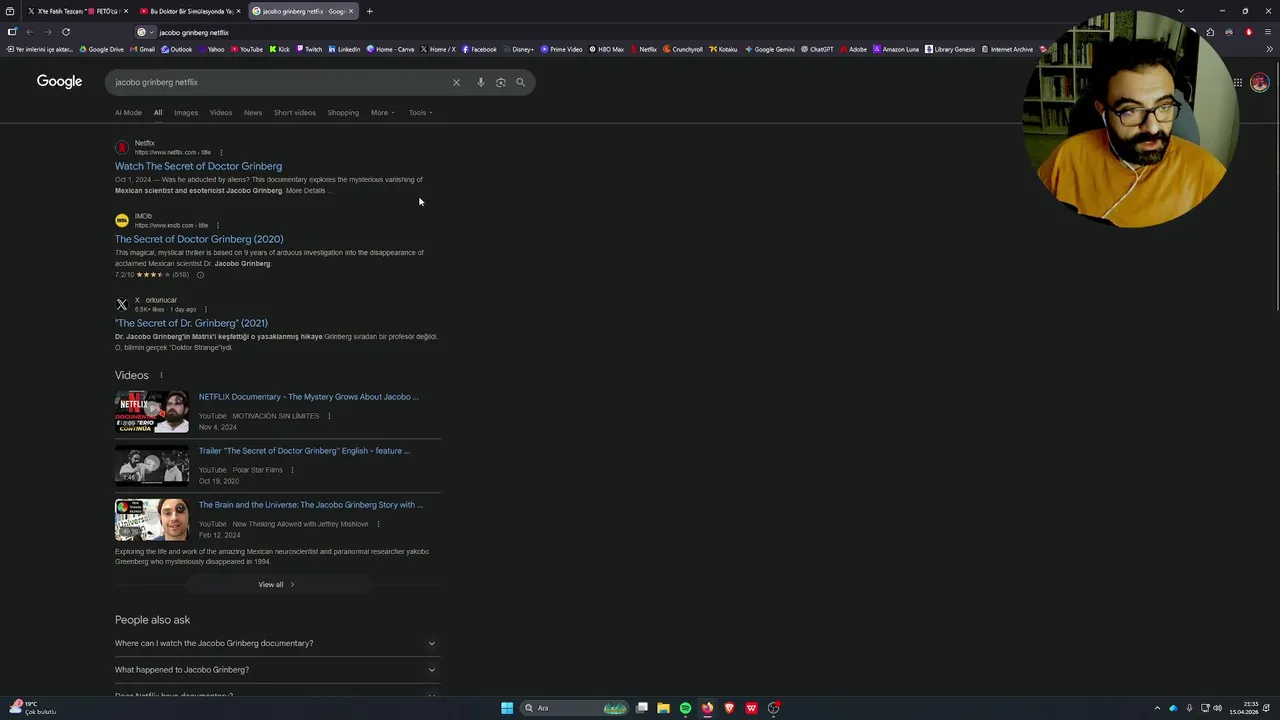Clear the search box with the X icon
The image size is (1280, 720).
click(456, 82)
